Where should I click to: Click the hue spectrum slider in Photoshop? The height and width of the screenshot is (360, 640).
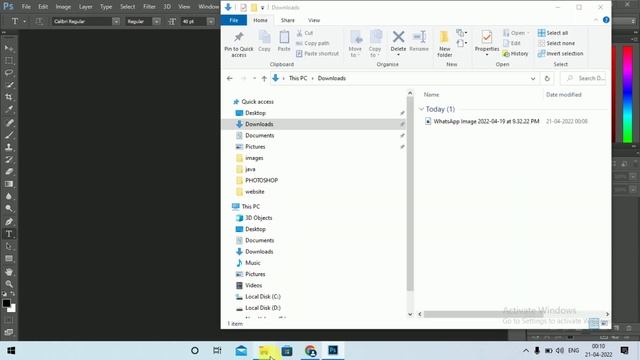pos(627,95)
